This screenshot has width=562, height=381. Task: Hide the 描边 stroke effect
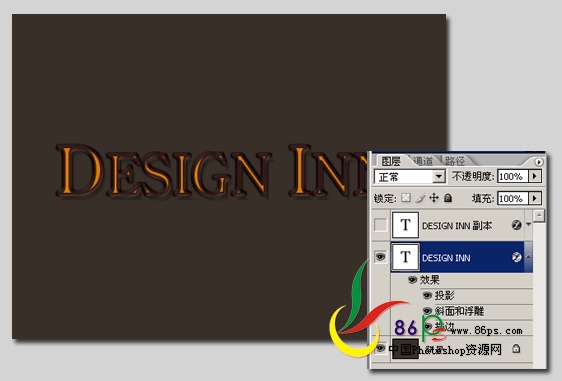click(428, 327)
